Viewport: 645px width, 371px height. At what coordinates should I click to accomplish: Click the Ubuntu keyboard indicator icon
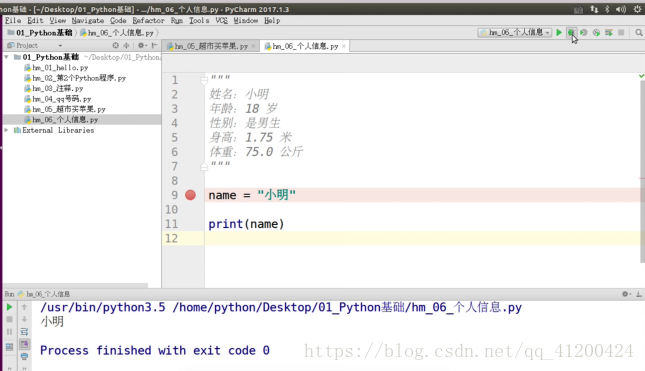(x=578, y=9)
